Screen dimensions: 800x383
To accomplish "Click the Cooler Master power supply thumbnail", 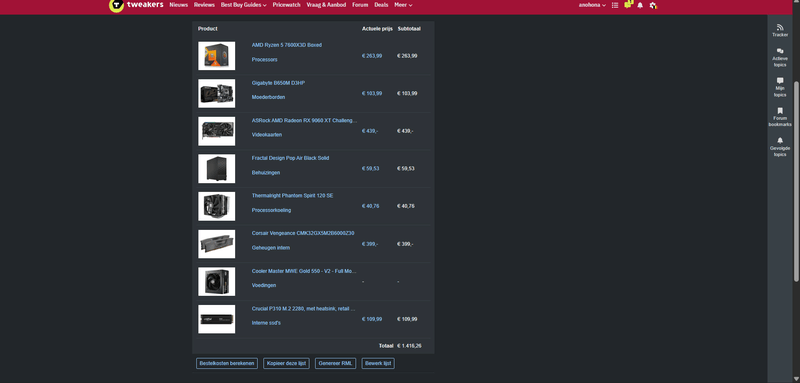I will click(x=217, y=282).
